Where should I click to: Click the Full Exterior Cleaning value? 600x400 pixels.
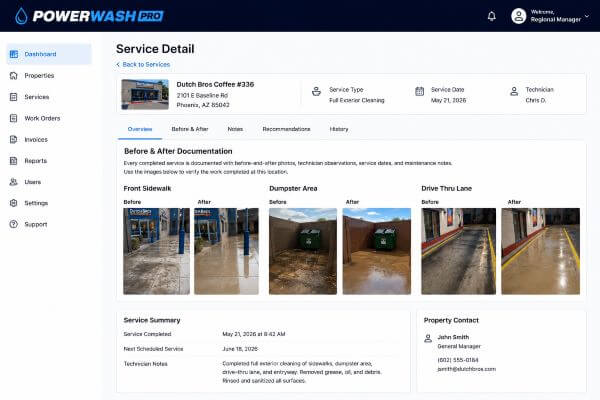click(x=357, y=100)
